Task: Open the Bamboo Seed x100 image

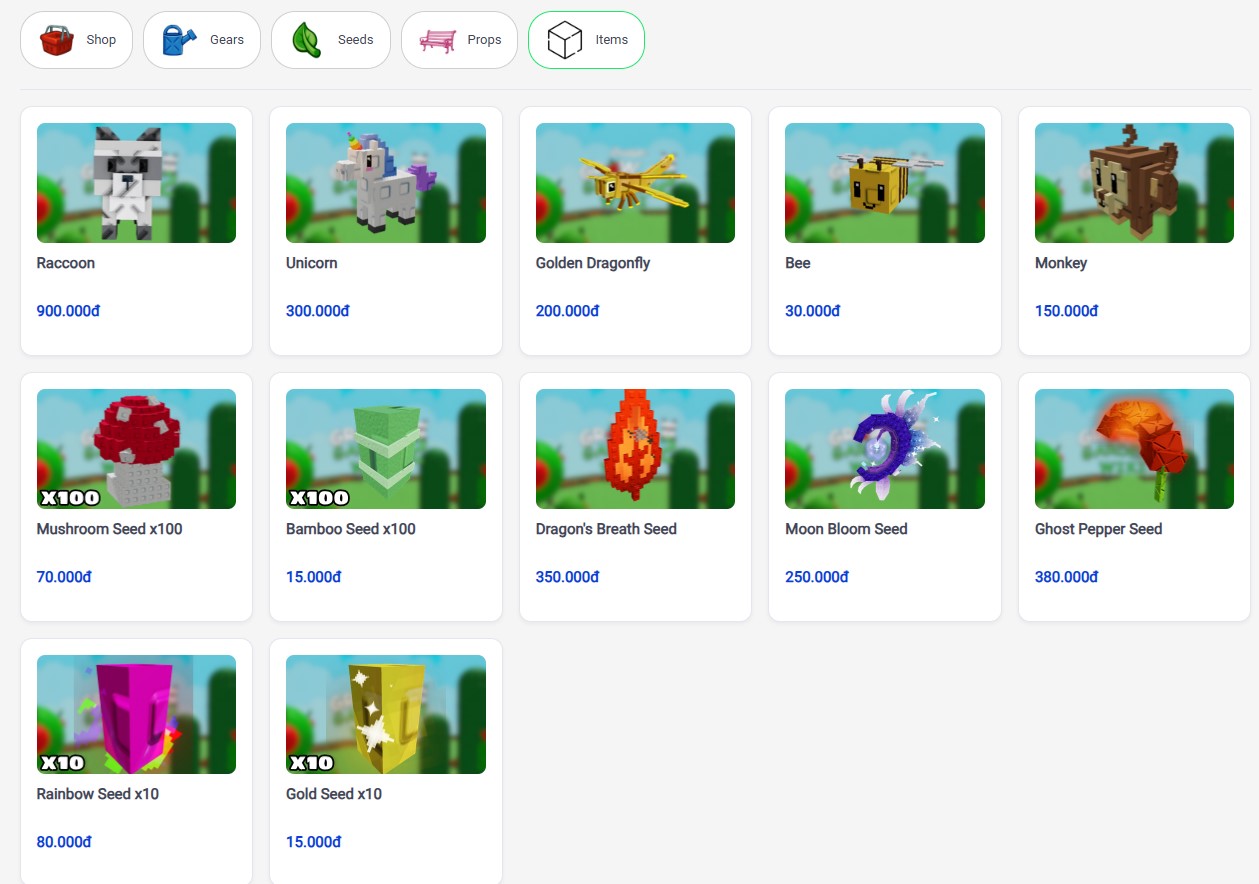Action: pos(386,449)
